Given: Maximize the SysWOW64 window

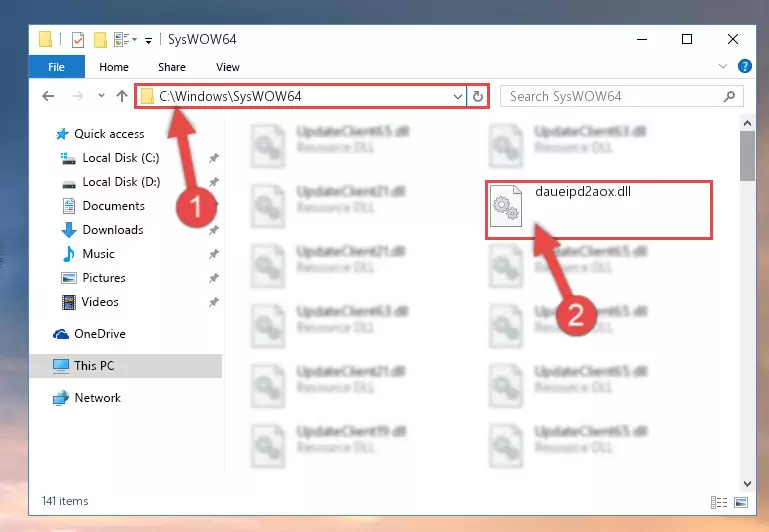Looking at the screenshot, I should 687,39.
